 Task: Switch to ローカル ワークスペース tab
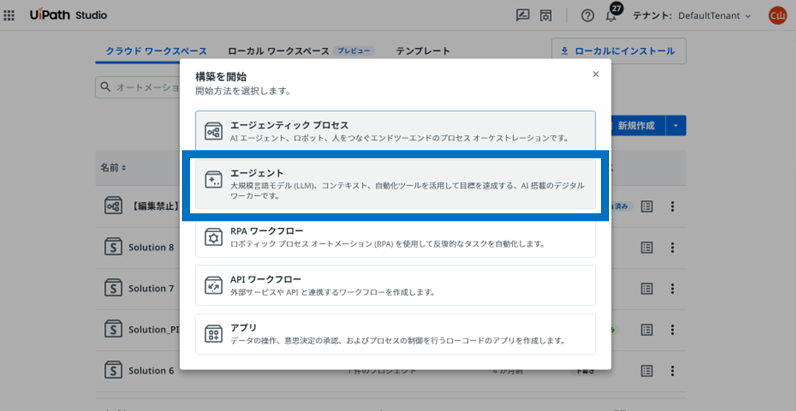pyautogui.click(x=279, y=51)
